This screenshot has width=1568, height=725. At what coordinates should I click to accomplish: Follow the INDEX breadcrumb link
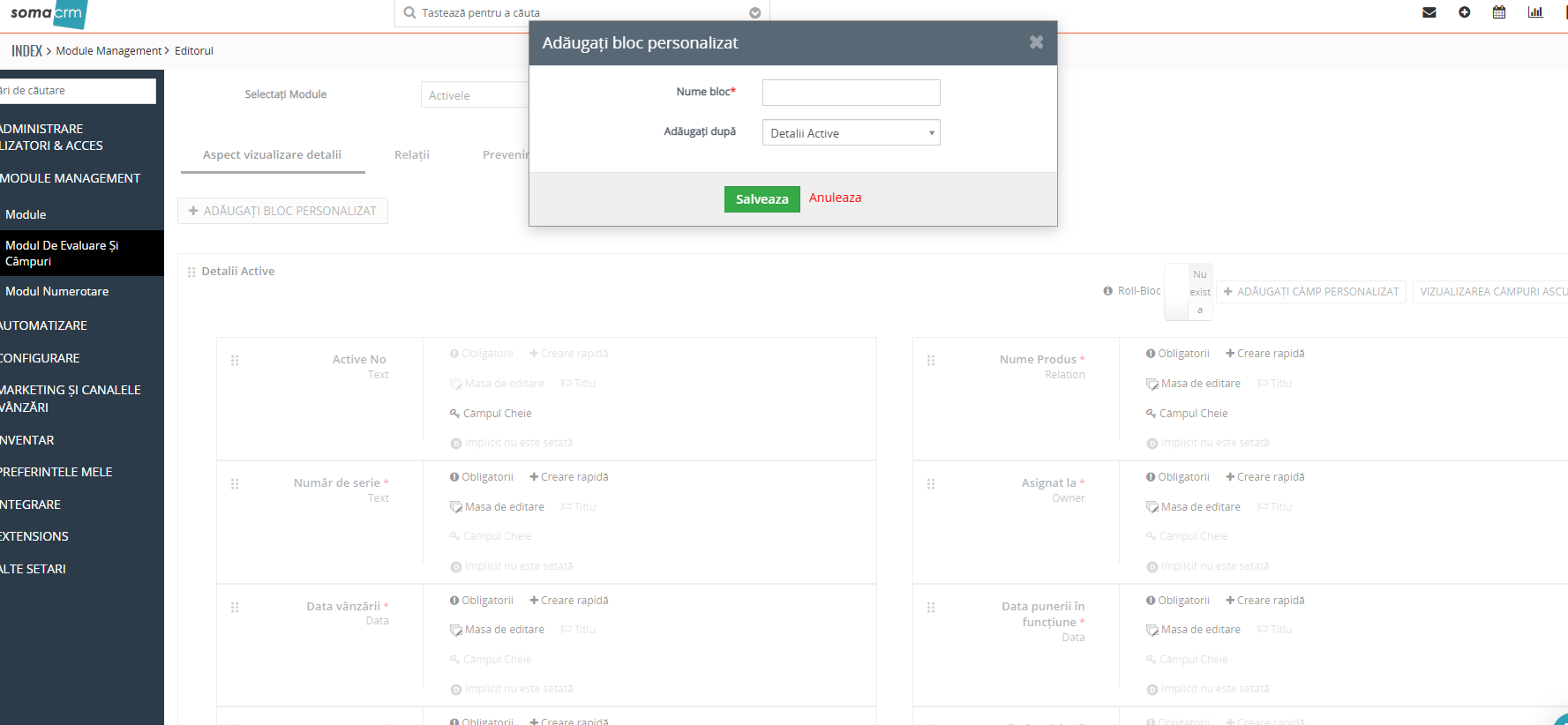click(x=26, y=51)
